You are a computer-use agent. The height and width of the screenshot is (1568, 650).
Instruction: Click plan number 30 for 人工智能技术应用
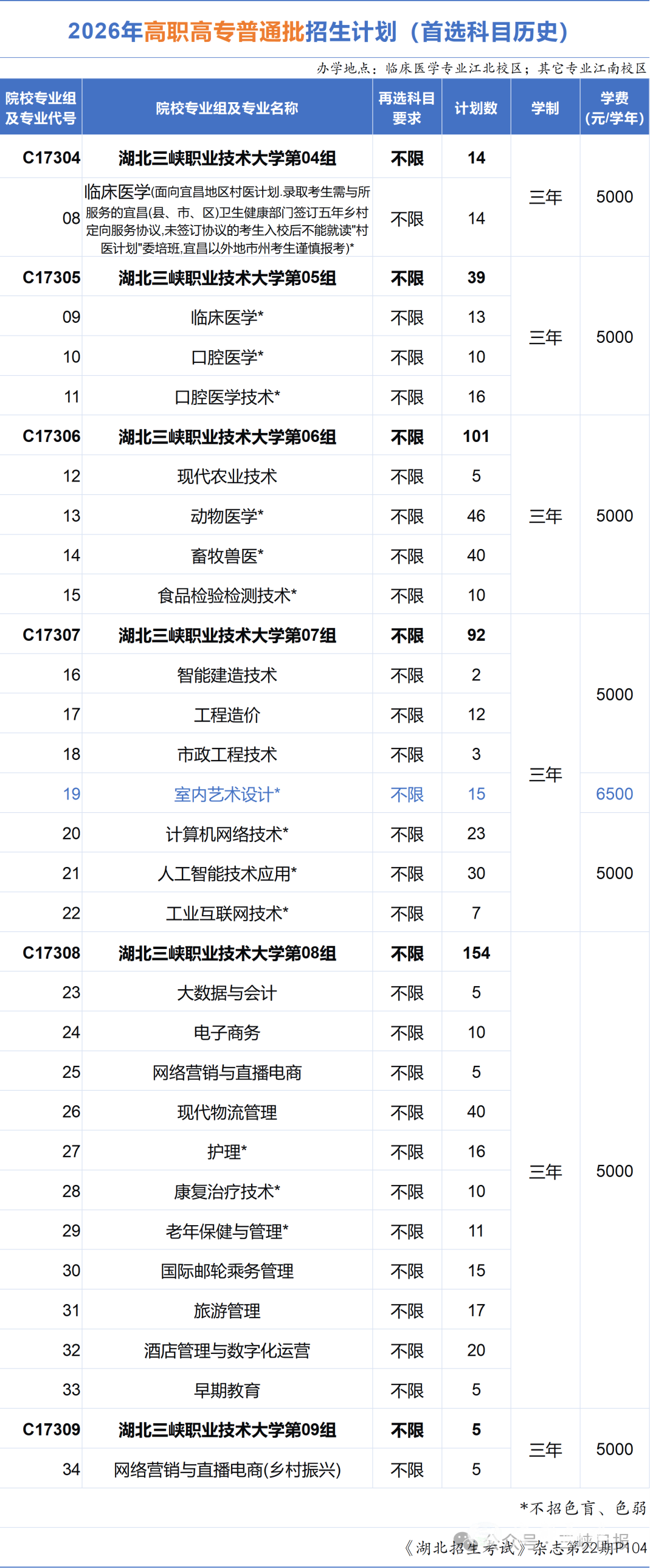(x=476, y=873)
